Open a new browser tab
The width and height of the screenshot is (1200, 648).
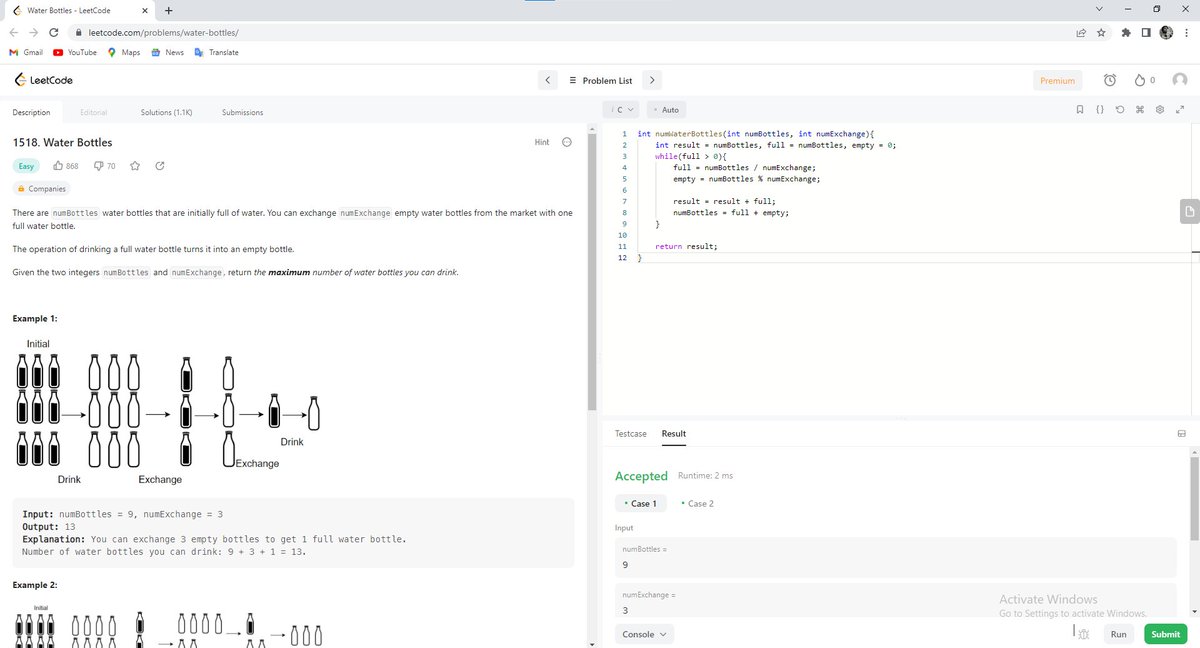click(x=168, y=11)
